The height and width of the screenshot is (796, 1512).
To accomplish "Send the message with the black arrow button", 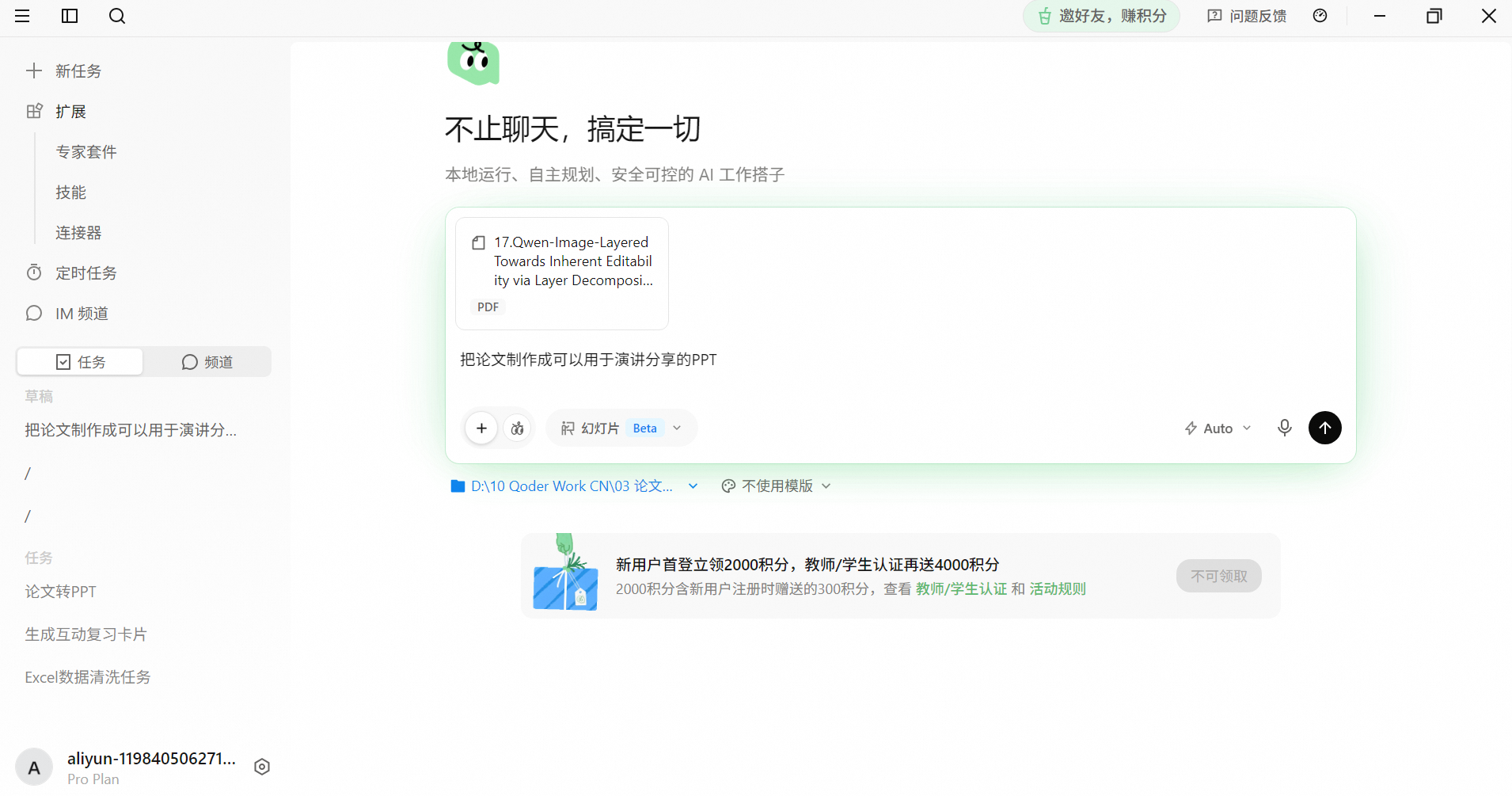I will (1325, 428).
